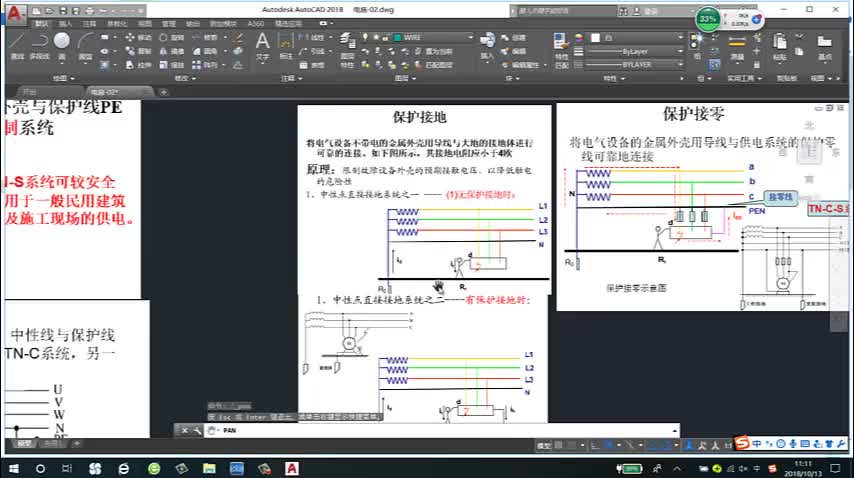Open the BYLAYER linetype dropdown
The height and width of the screenshot is (478, 854).
[680, 64]
